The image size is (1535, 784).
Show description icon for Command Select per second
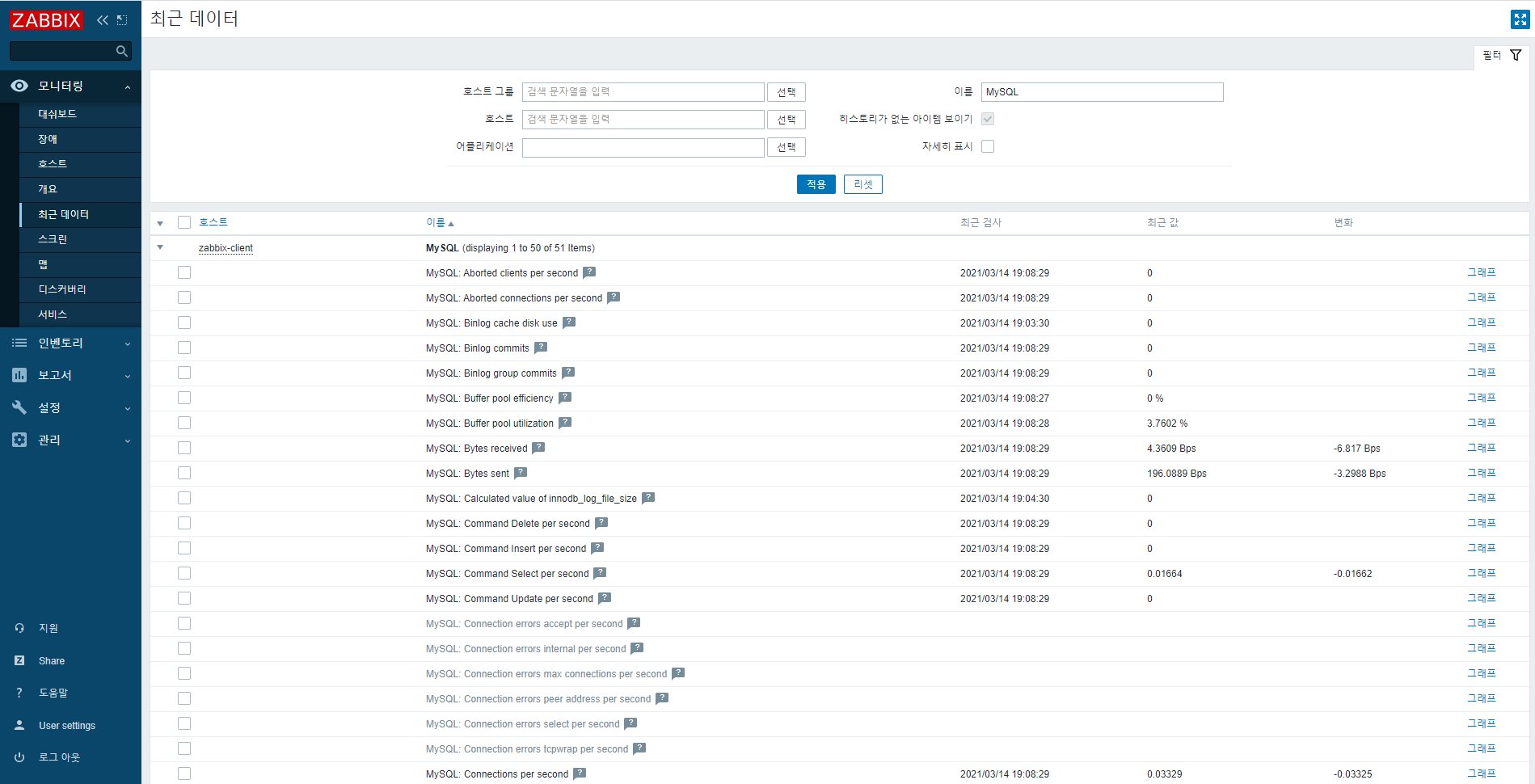tap(600, 573)
